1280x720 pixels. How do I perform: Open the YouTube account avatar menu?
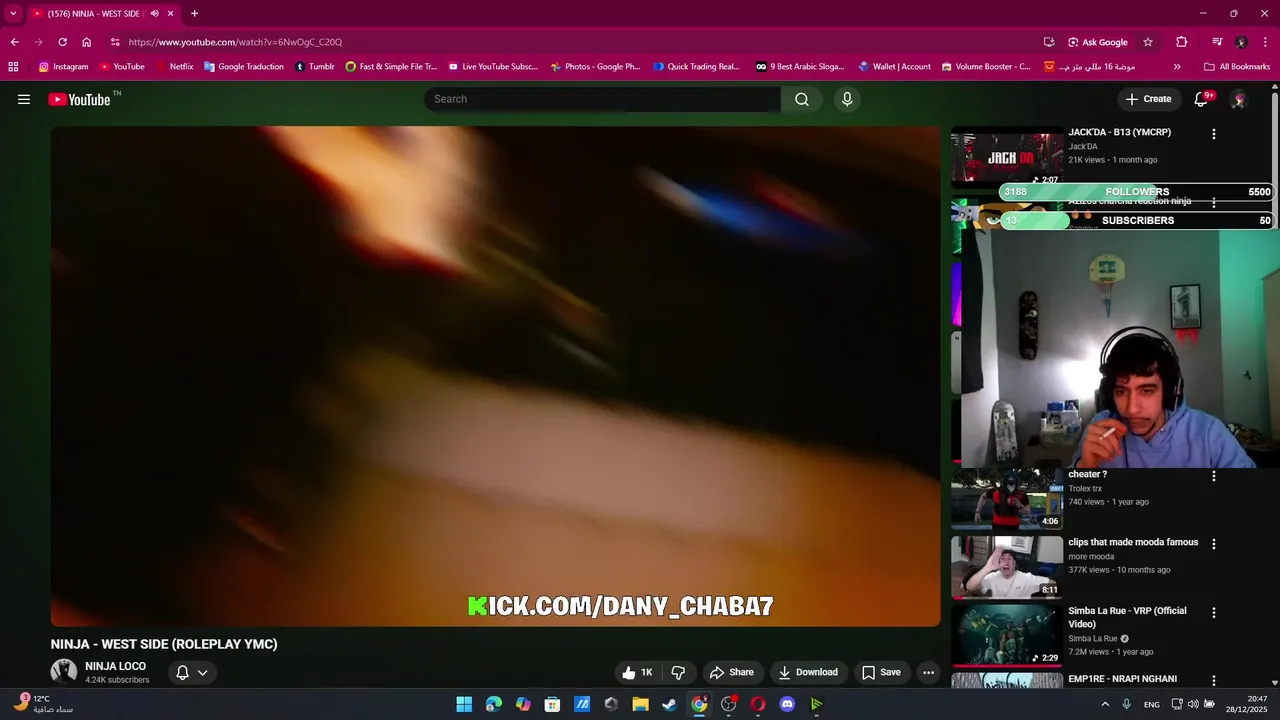coord(1238,99)
